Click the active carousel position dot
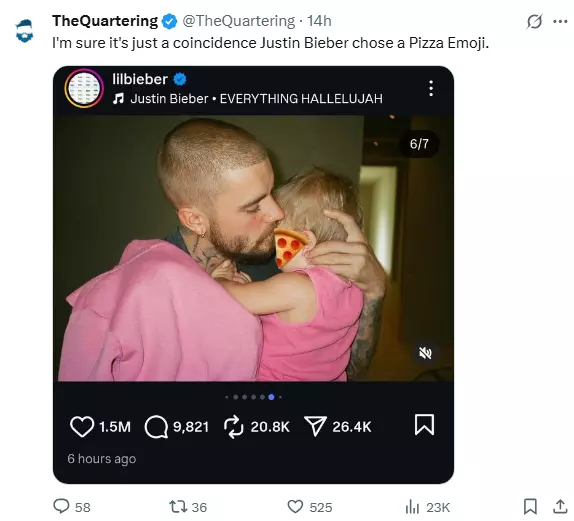Image resolution: width=574 pixels, height=521 pixels. tap(271, 397)
